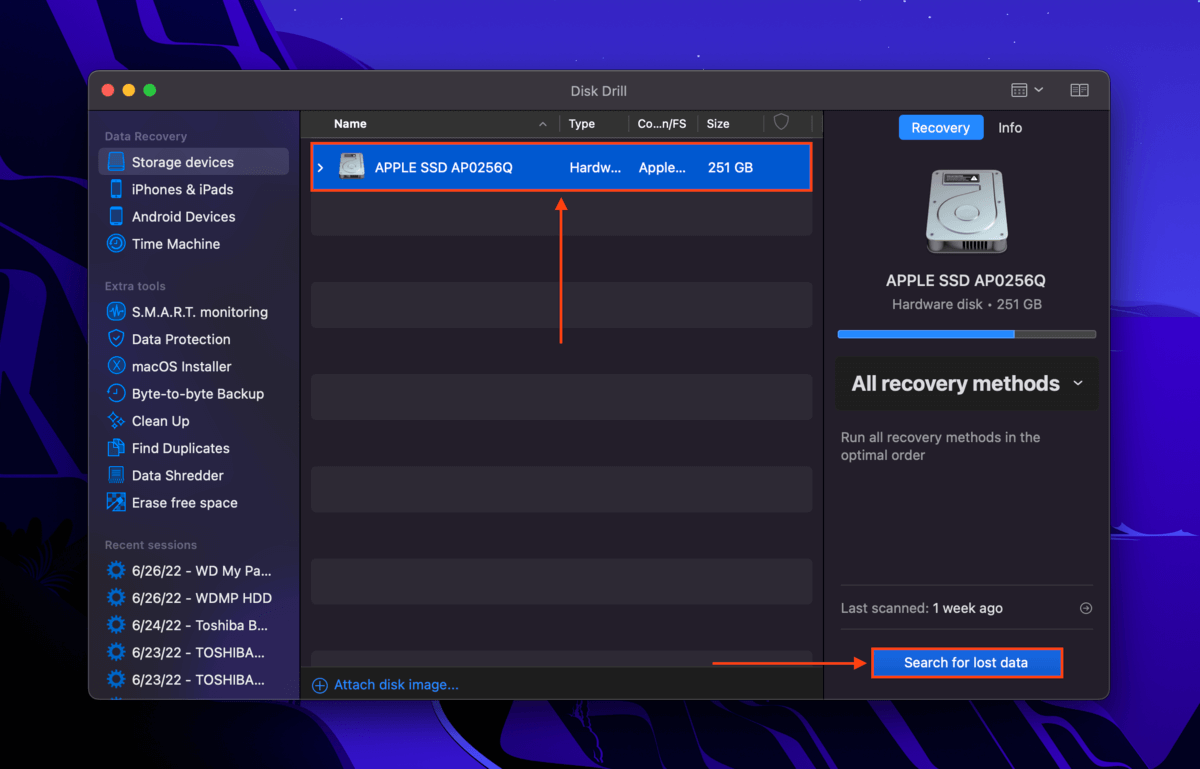Click the Last scanned: 1 week ago text

[922, 608]
